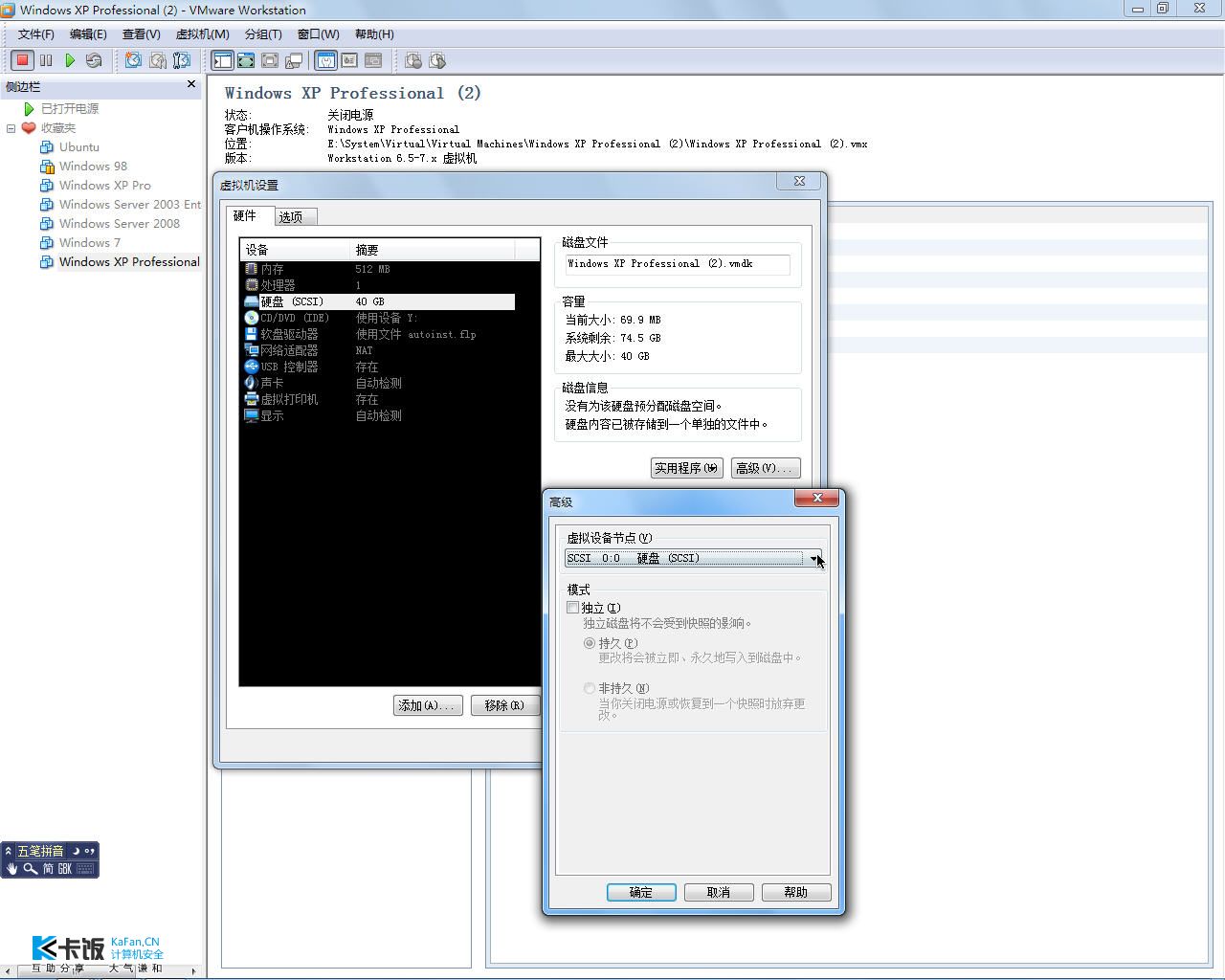The width and height of the screenshot is (1225, 980).
Task: Open the 虚拟设备节点 SCSI 0:0 dropdown
Action: pyautogui.click(x=692, y=558)
